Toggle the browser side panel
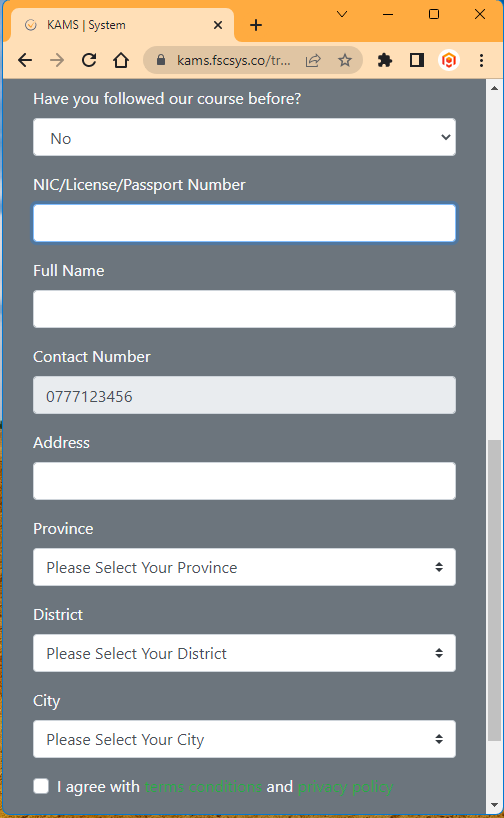This screenshot has width=504, height=818. click(417, 61)
